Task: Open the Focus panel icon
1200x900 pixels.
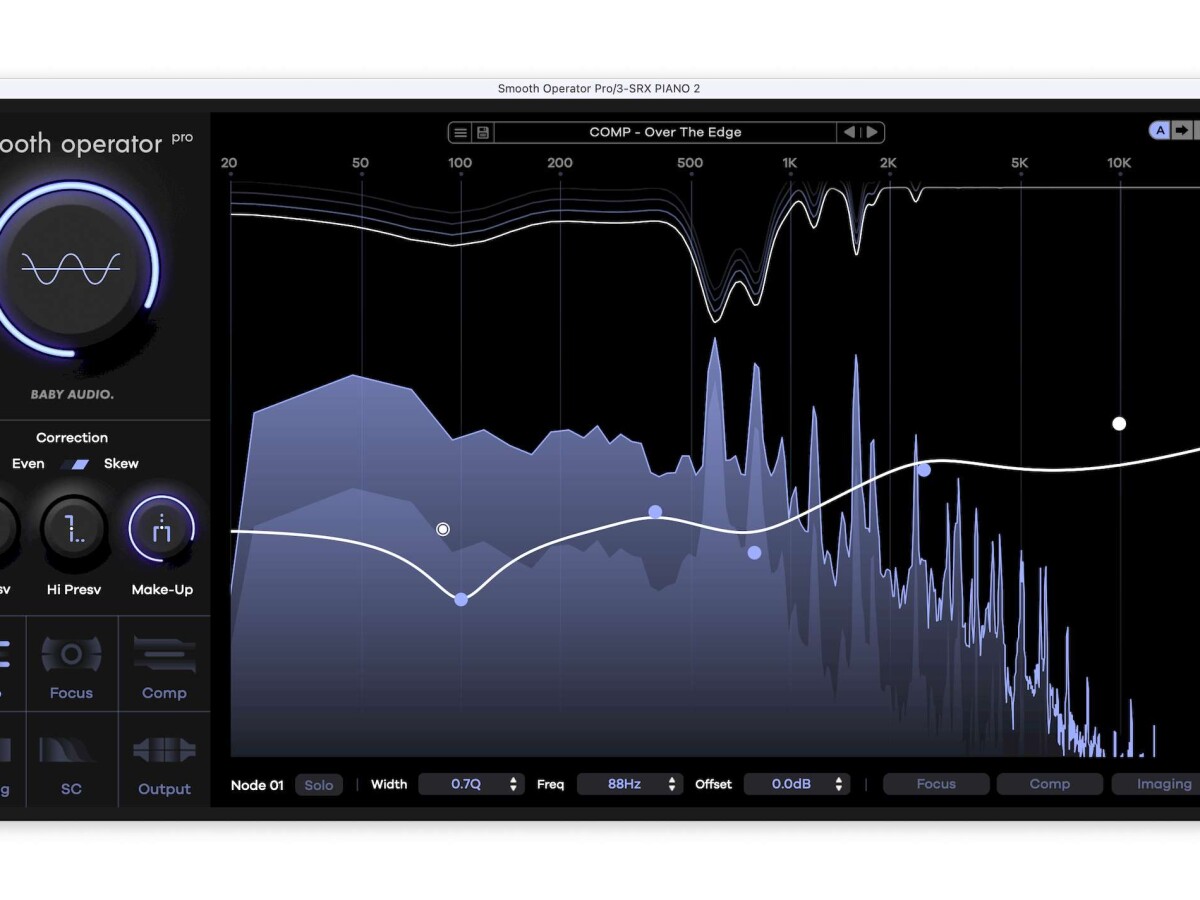Action: click(71, 655)
